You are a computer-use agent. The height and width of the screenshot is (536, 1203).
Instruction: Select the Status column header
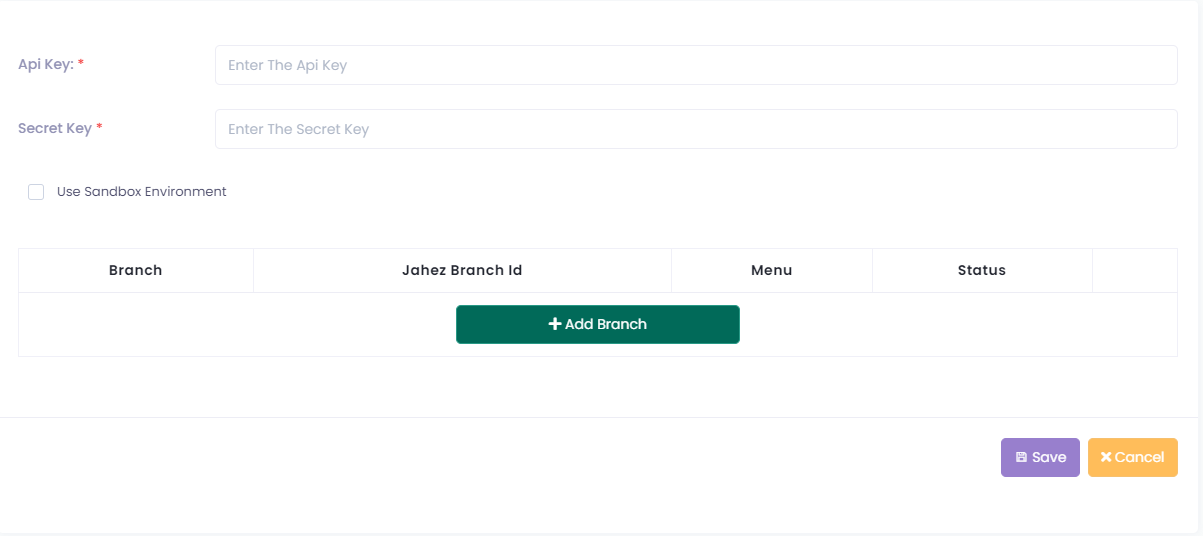pos(982,270)
